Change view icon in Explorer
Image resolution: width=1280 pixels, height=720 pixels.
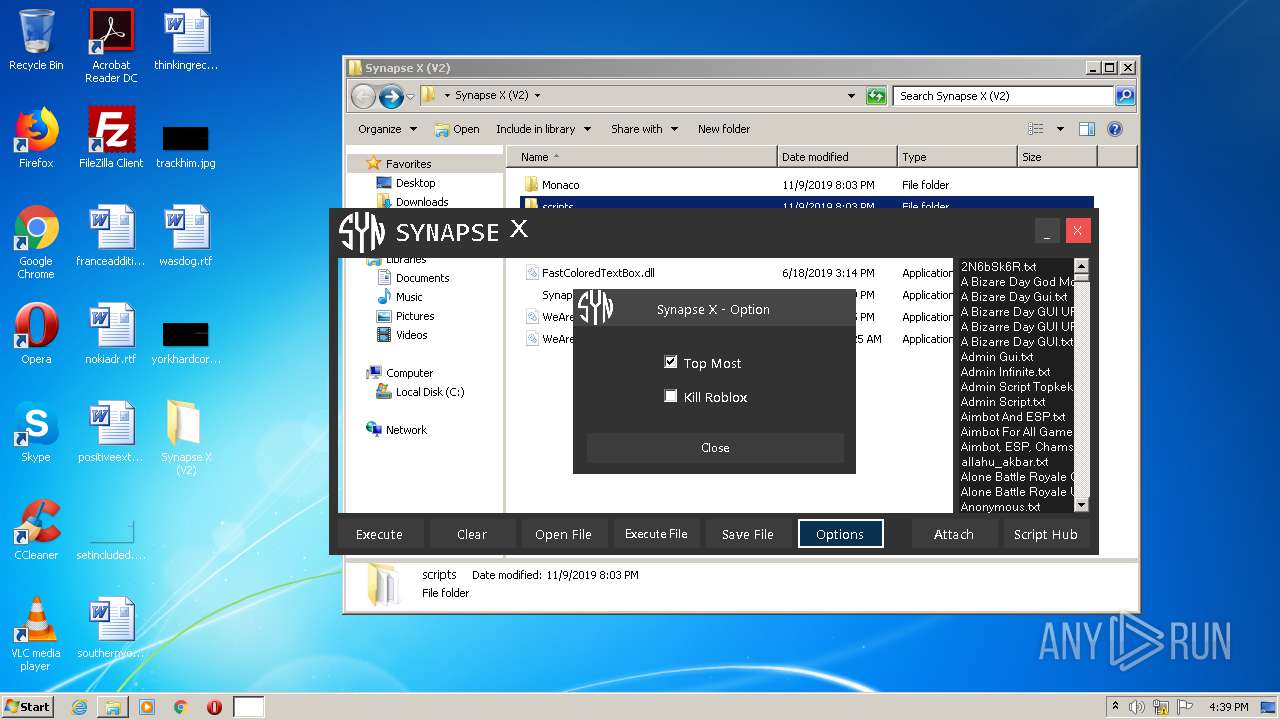pyautogui.click(x=1036, y=129)
